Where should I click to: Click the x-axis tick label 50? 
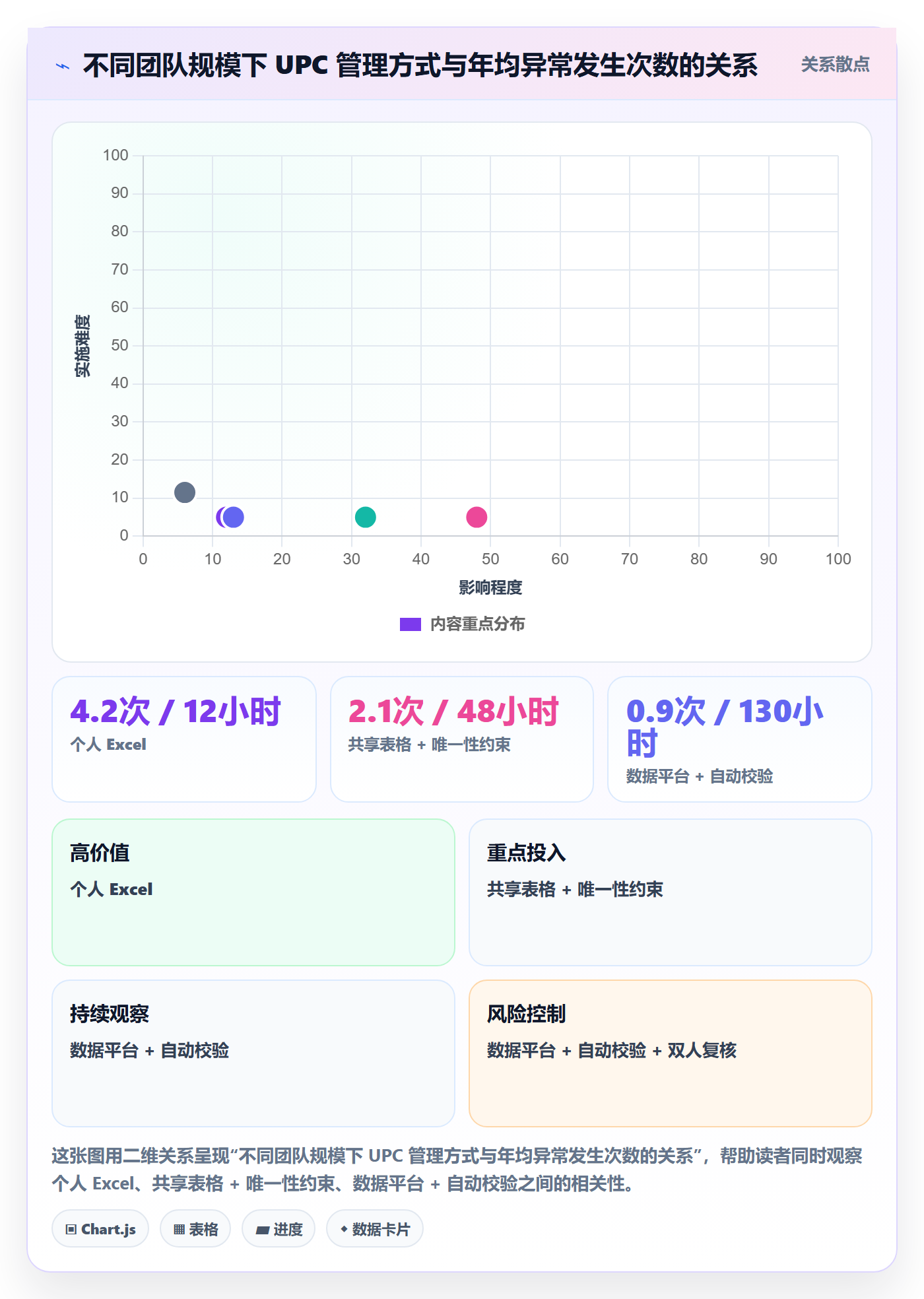pyautogui.click(x=490, y=559)
